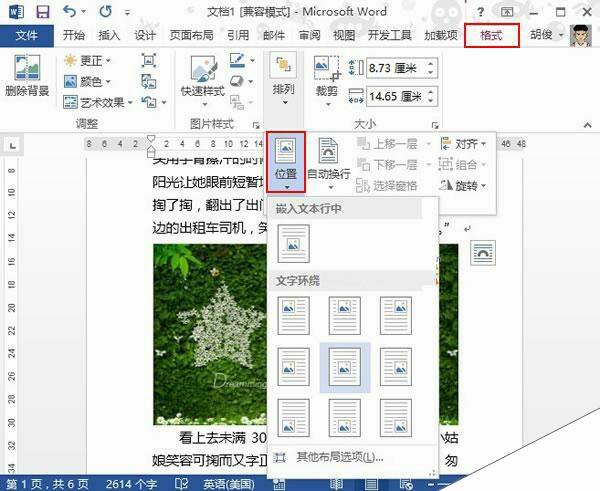Click the Compress Pictures icon
This screenshot has width=600, height=491.
pos(148,60)
